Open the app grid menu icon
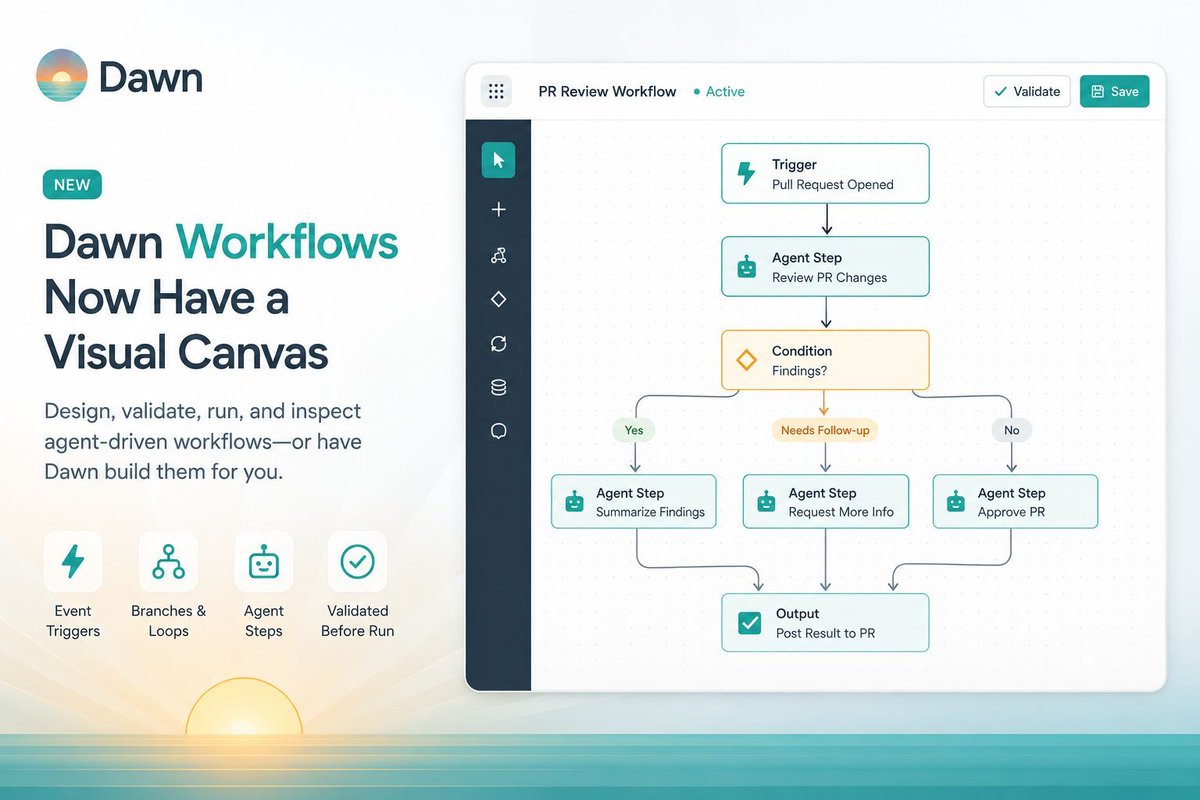 (496, 92)
